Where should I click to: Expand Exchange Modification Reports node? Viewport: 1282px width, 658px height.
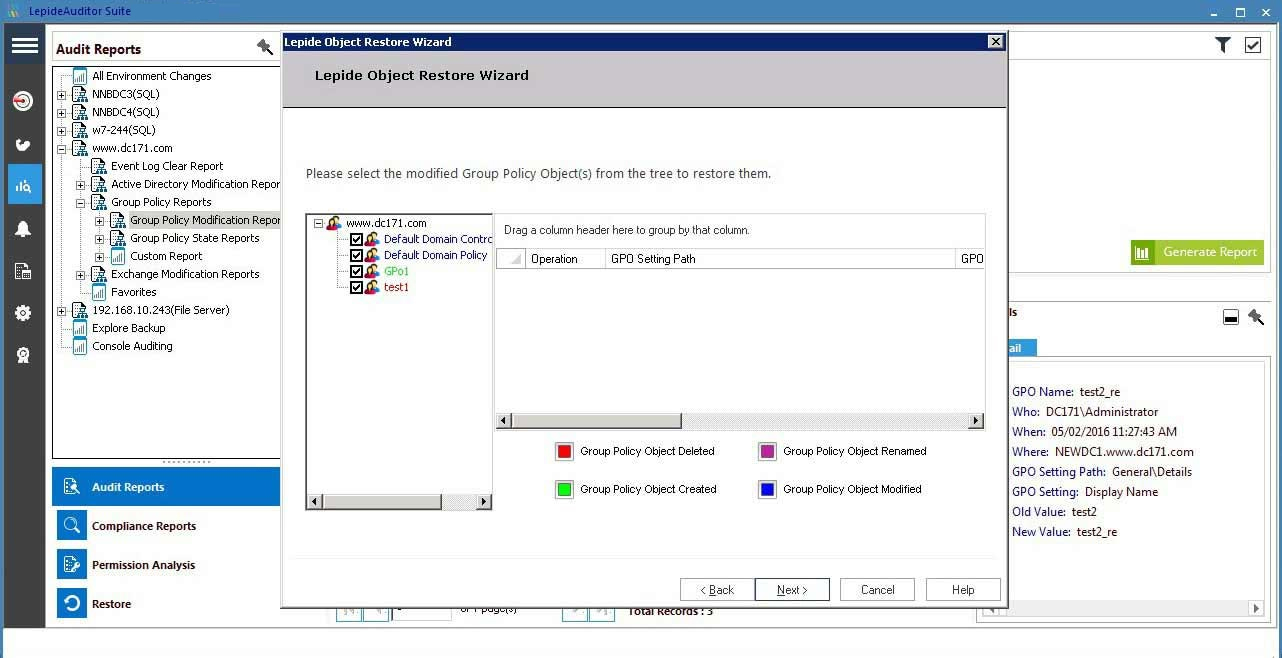(81, 275)
